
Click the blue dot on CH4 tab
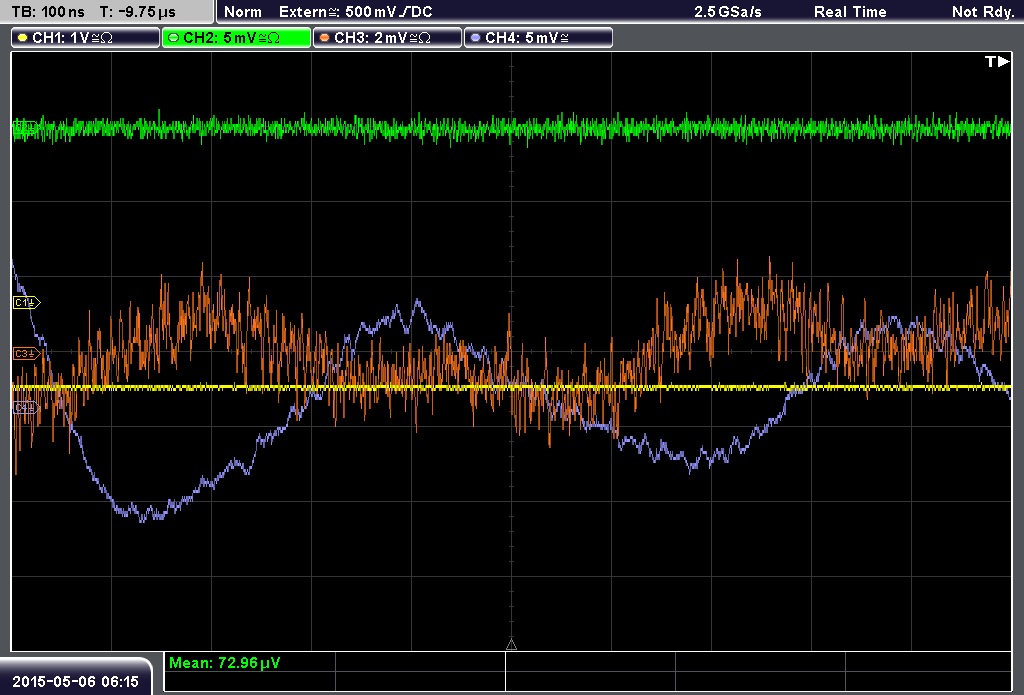coord(475,38)
